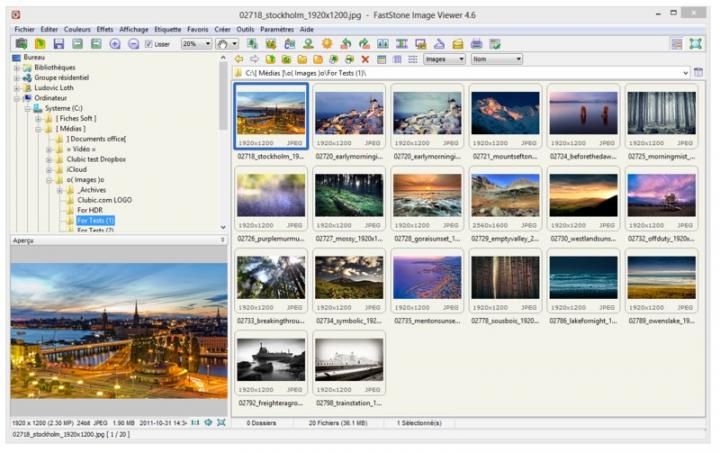The width and height of the screenshot is (720, 453).
Task: Expand the Bibliothèques tree node
Action: [x=17, y=67]
